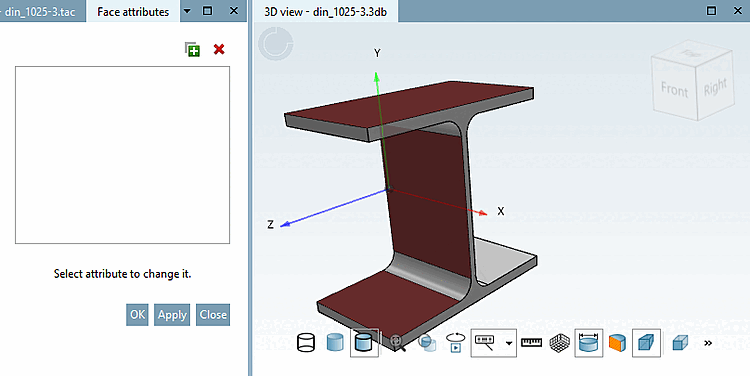Open the tab list dropdown arrow
This screenshot has height=376, width=750.
187,11
